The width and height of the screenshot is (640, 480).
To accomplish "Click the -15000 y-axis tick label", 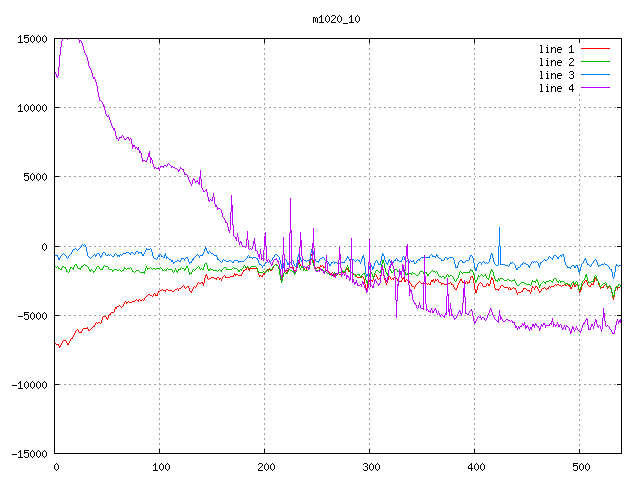I will [29, 453].
